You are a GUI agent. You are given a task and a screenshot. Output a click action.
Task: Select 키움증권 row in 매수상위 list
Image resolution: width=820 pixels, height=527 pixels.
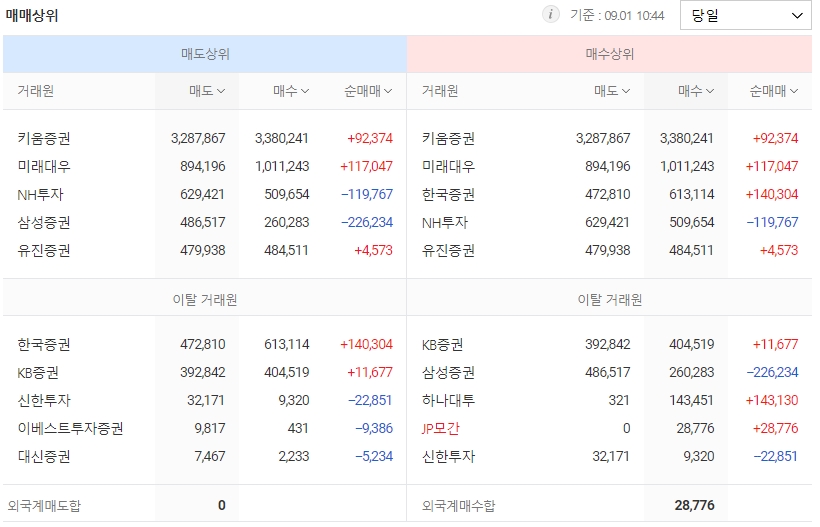(x=609, y=139)
